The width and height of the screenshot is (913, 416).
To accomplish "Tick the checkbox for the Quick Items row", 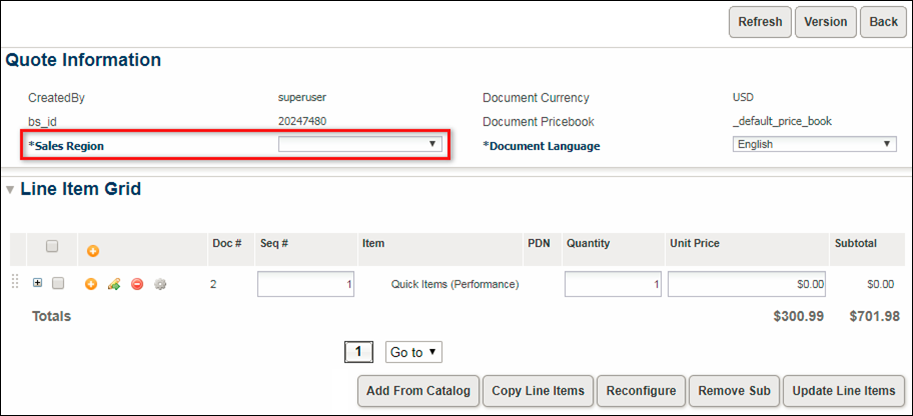I will [x=58, y=283].
